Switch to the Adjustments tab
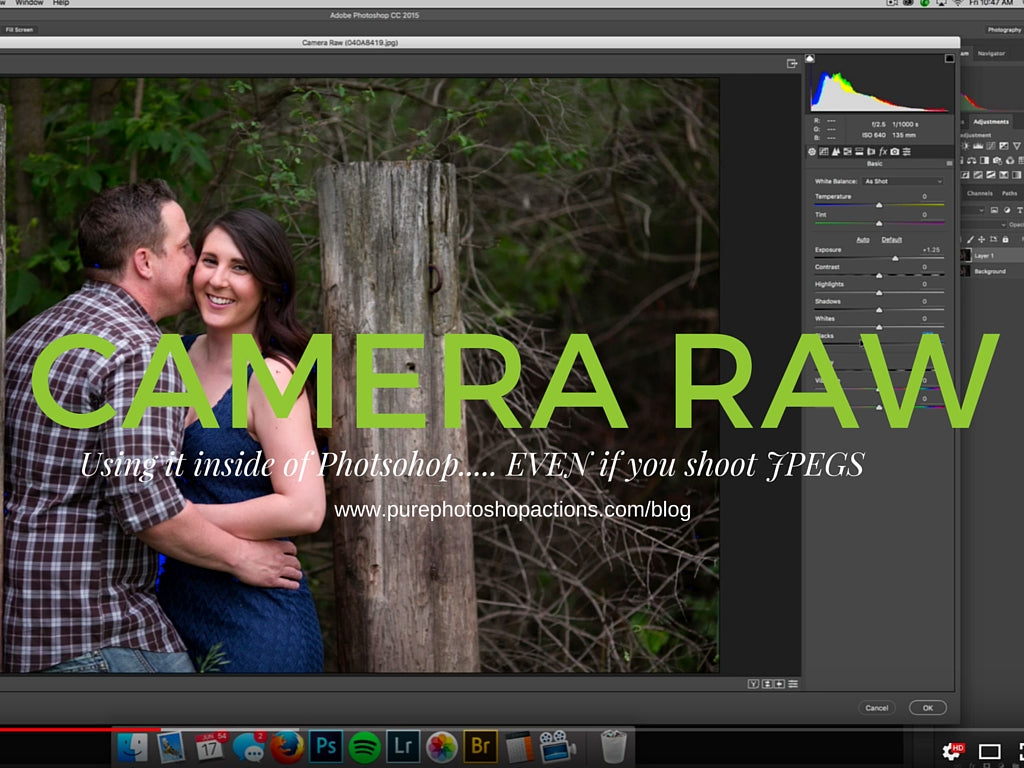The width and height of the screenshot is (1024, 768). pyautogui.click(x=991, y=121)
